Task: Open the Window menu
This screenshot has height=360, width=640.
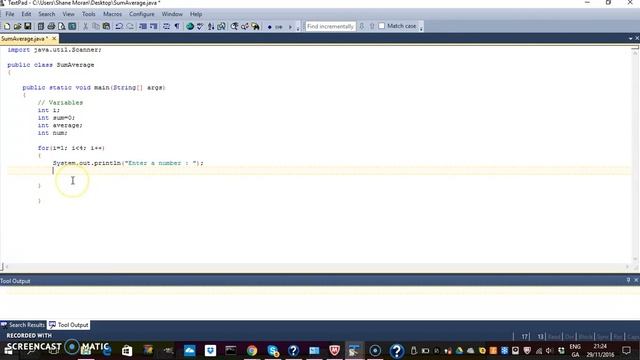Action: point(172,14)
